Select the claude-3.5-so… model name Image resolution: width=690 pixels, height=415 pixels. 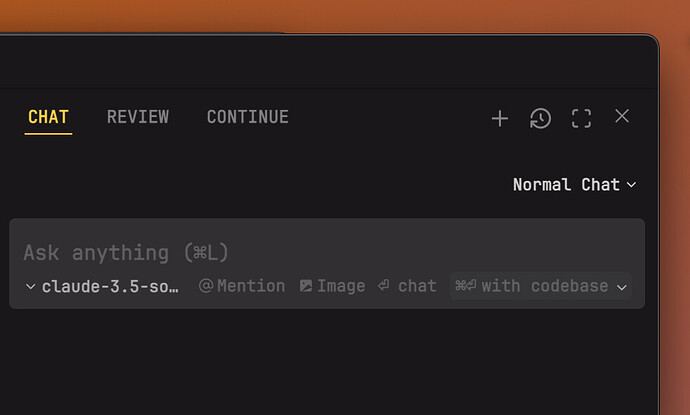(110, 287)
